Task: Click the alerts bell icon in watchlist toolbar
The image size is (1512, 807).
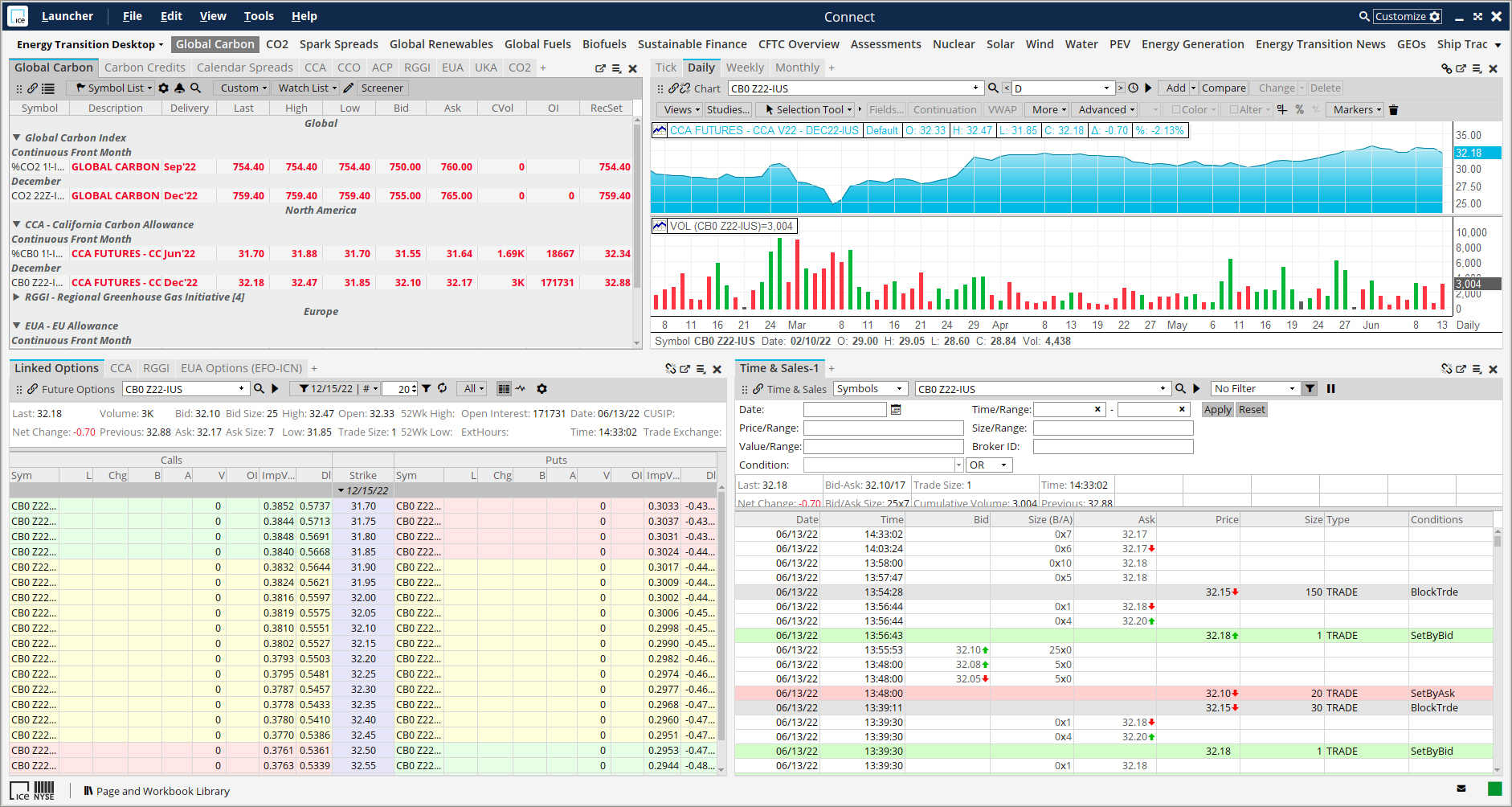Action: point(179,88)
